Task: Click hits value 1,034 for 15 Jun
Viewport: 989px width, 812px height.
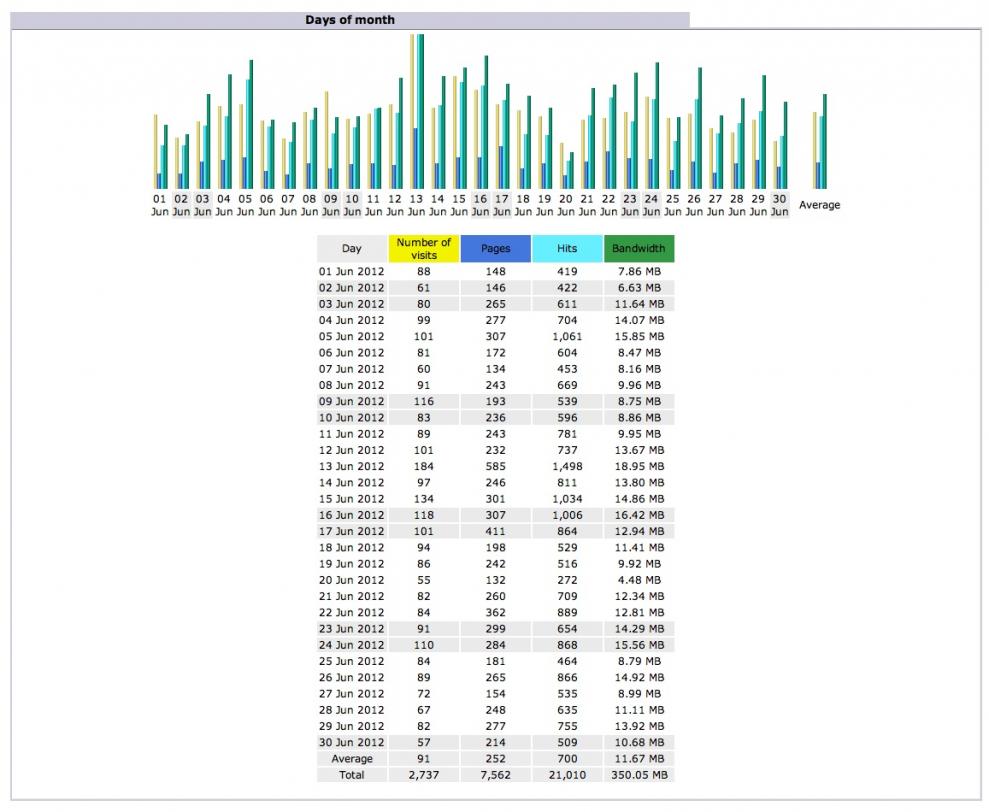Action: click(567, 499)
